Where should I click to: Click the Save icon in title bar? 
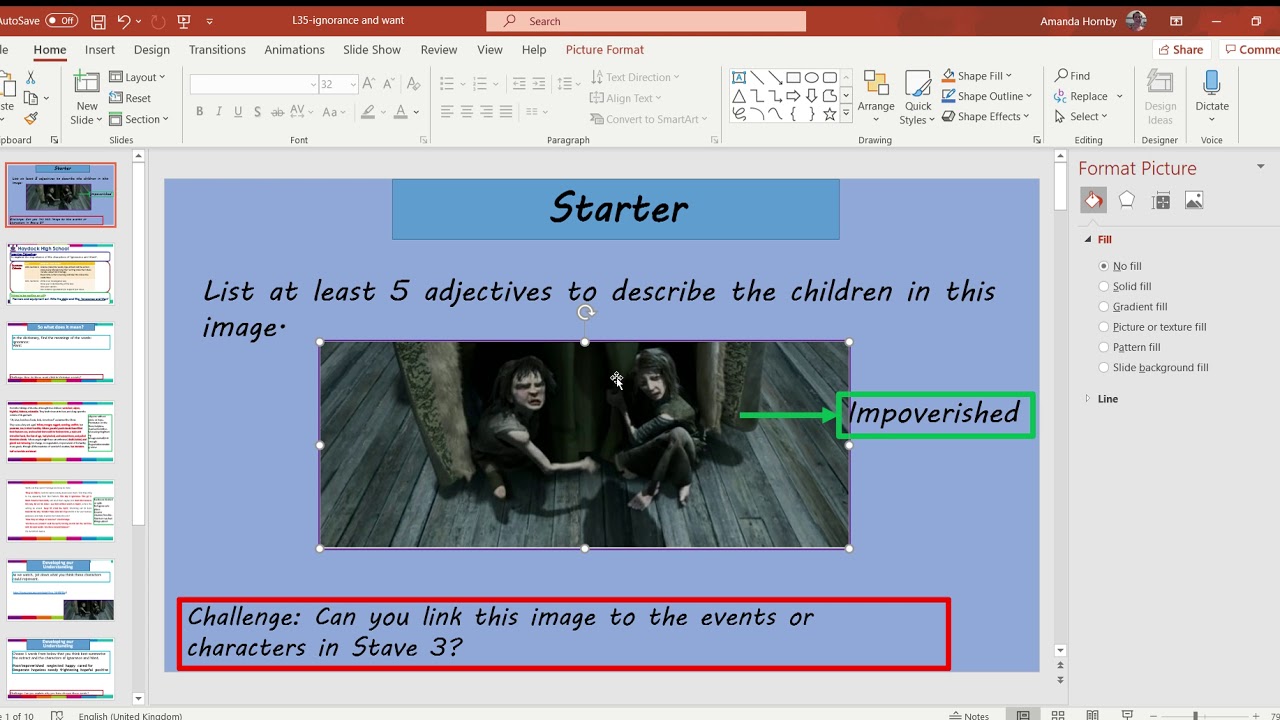click(x=98, y=21)
